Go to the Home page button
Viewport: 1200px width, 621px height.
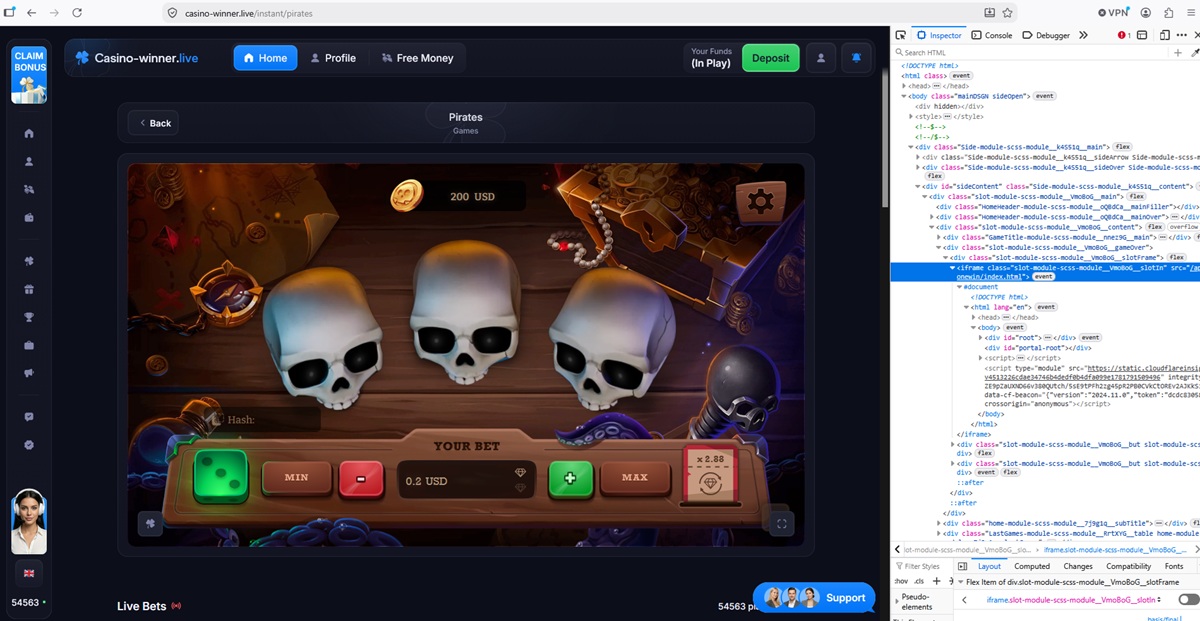(265, 58)
